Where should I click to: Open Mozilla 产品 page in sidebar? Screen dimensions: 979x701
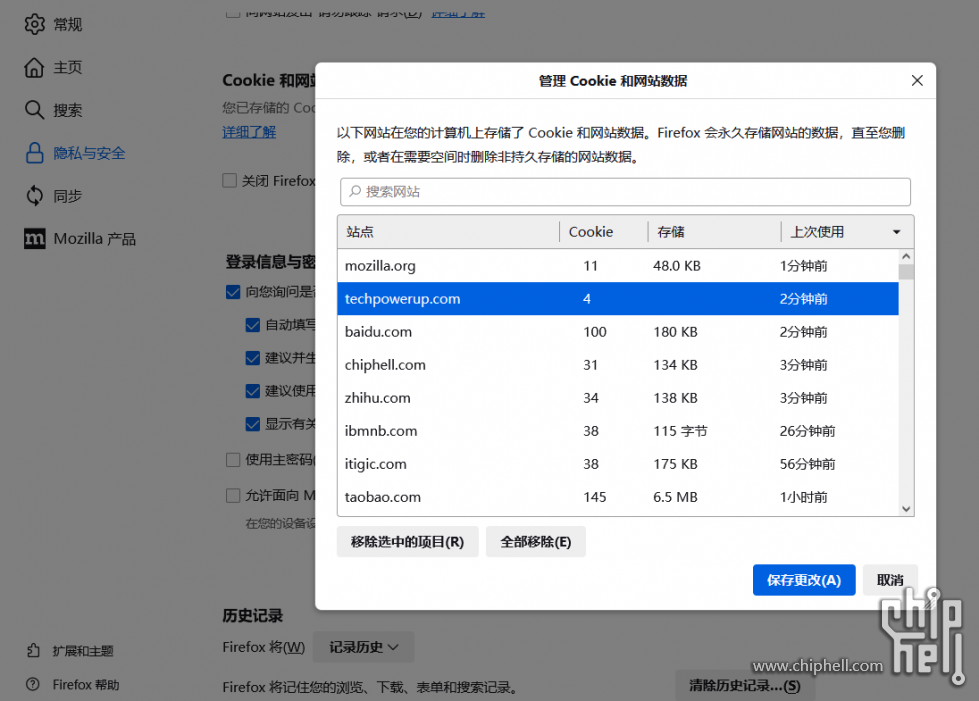click(x=95, y=239)
